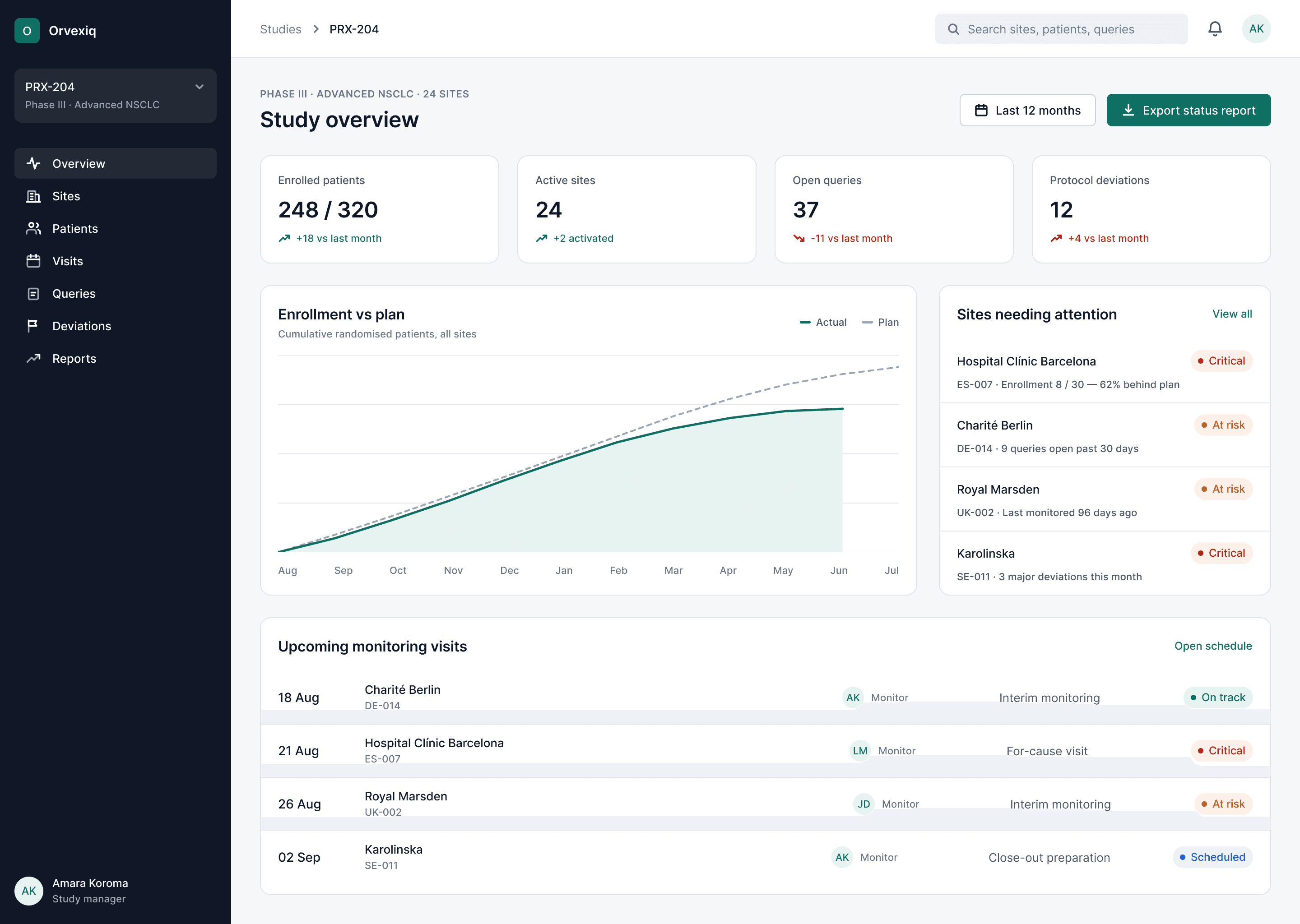Click On track badge for 18 Aug visit
1300x924 pixels.
(x=1218, y=698)
